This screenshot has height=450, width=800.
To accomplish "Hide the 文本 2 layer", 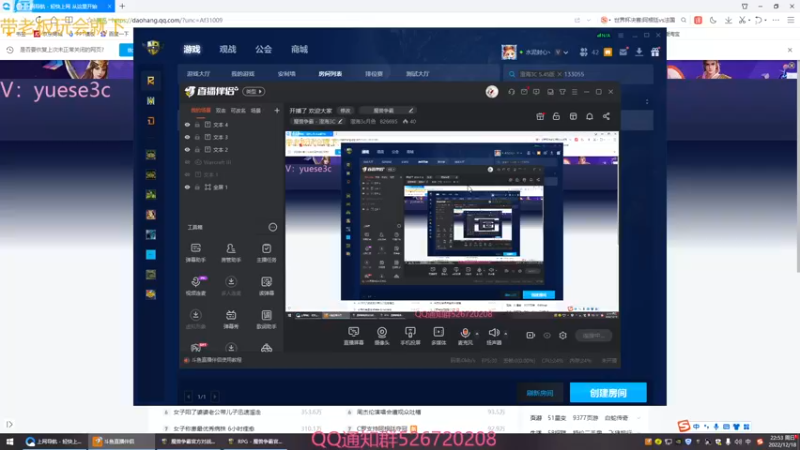I will tap(187, 149).
